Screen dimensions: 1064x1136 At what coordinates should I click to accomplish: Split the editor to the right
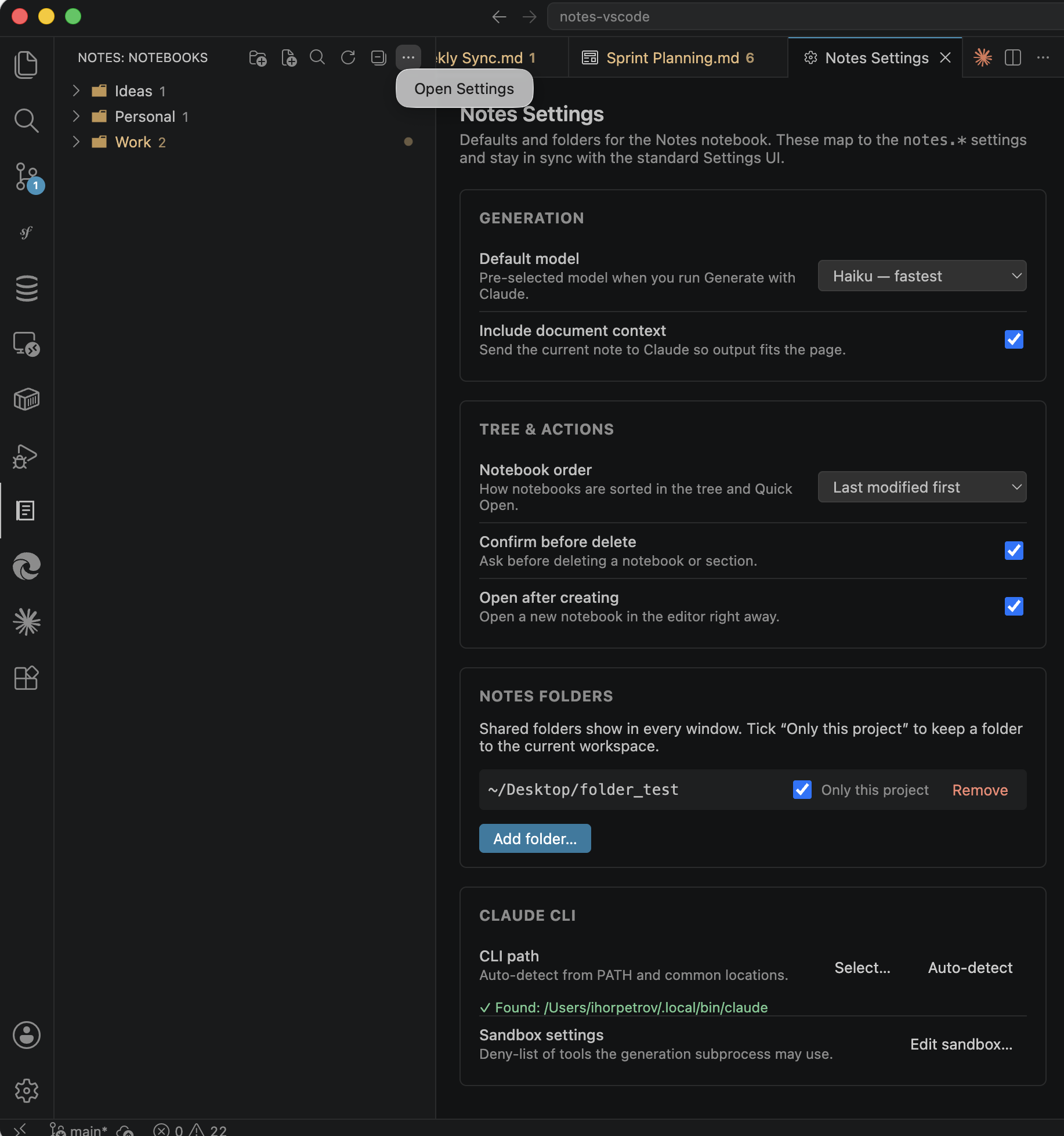(1013, 57)
